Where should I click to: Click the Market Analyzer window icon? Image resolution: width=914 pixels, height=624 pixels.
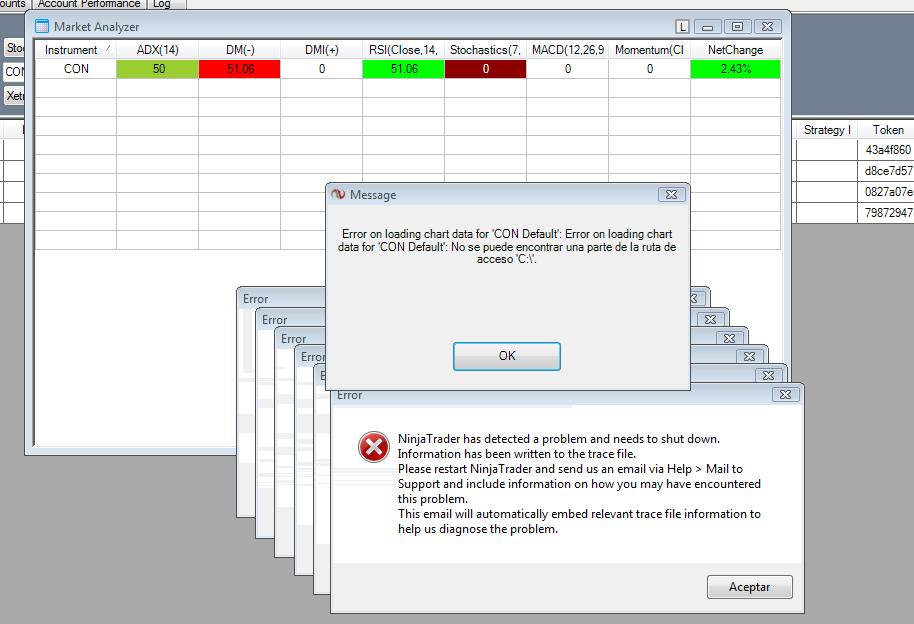[x=42, y=26]
